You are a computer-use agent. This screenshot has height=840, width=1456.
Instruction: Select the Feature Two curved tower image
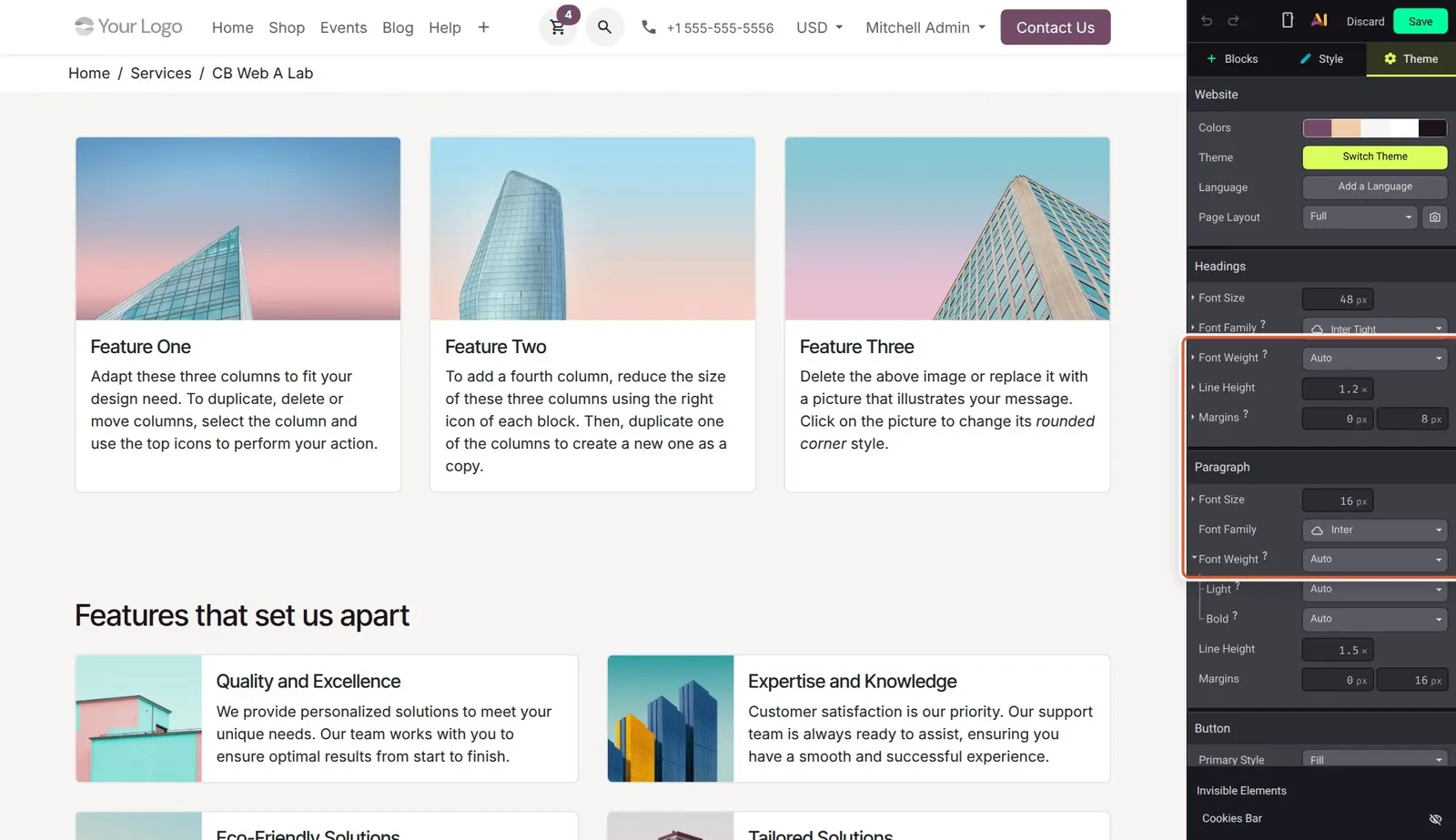592,228
